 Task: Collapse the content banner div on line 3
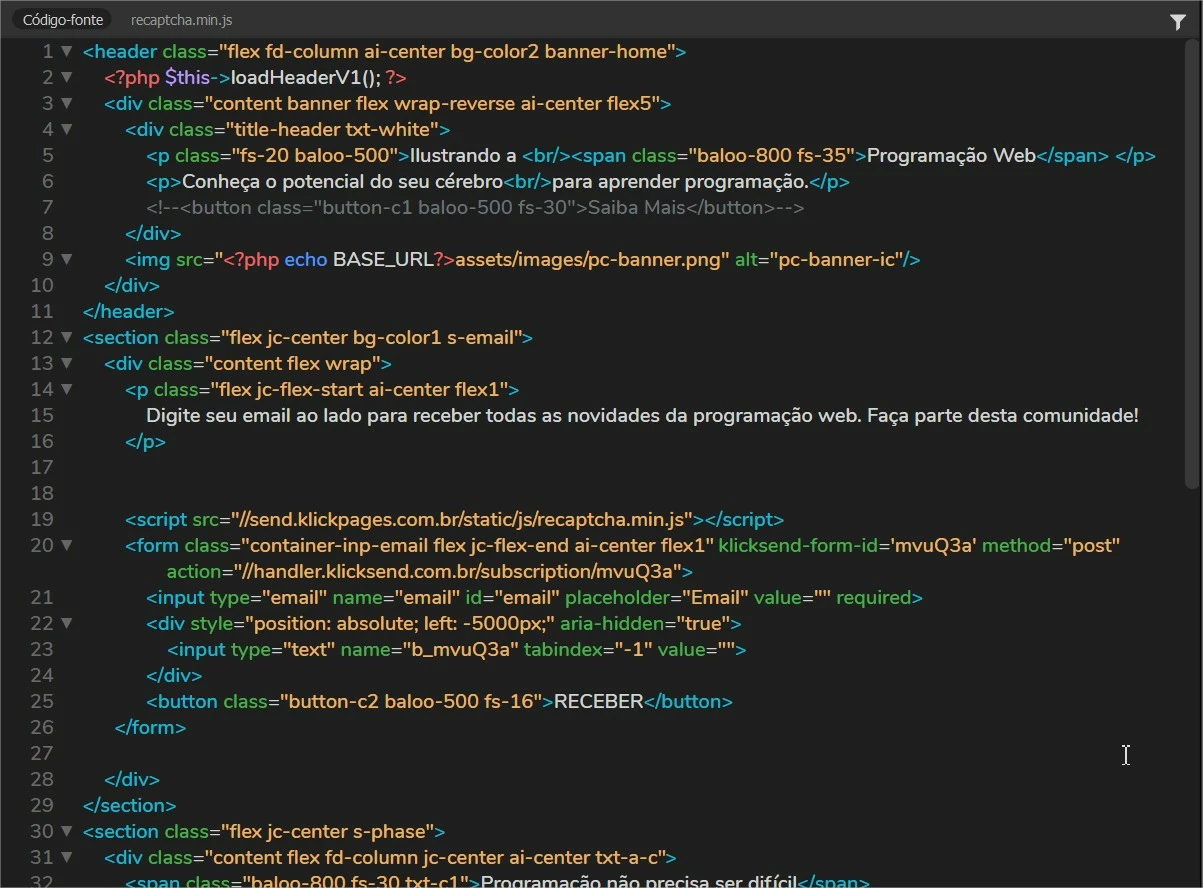point(66,103)
